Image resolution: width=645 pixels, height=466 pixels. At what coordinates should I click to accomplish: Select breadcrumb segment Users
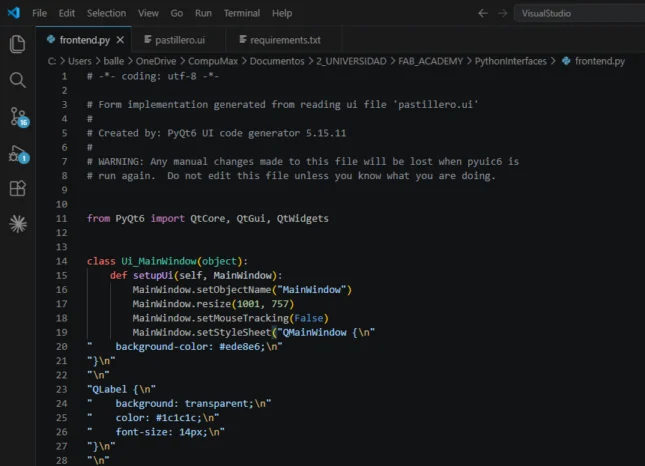pos(80,61)
